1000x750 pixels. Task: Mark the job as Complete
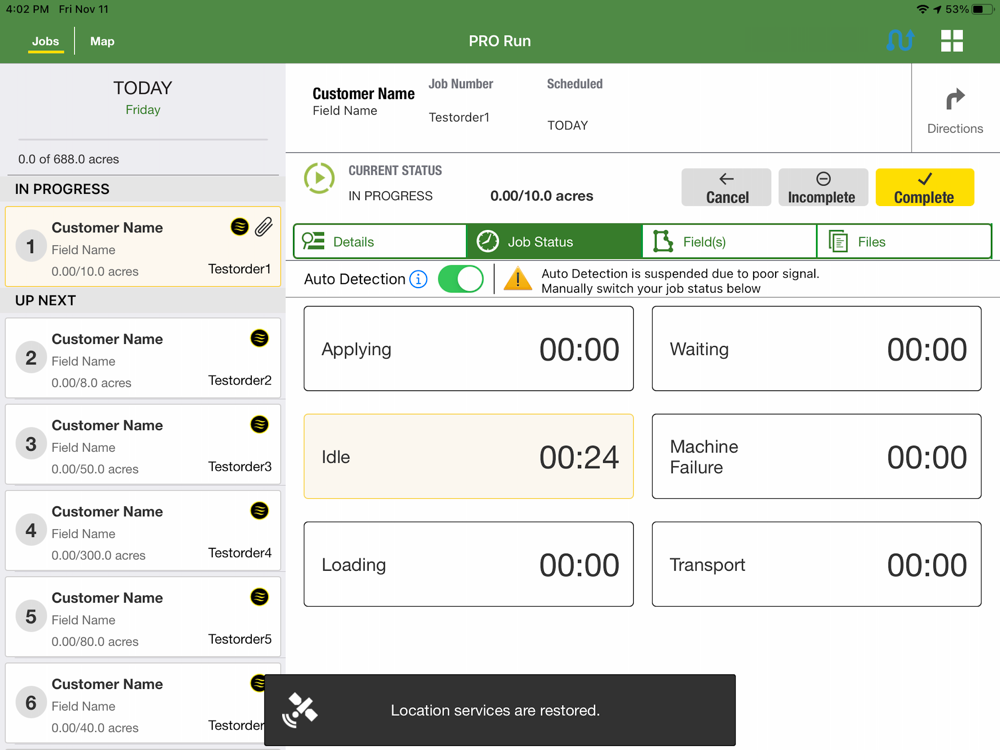pyautogui.click(x=924, y=188)
